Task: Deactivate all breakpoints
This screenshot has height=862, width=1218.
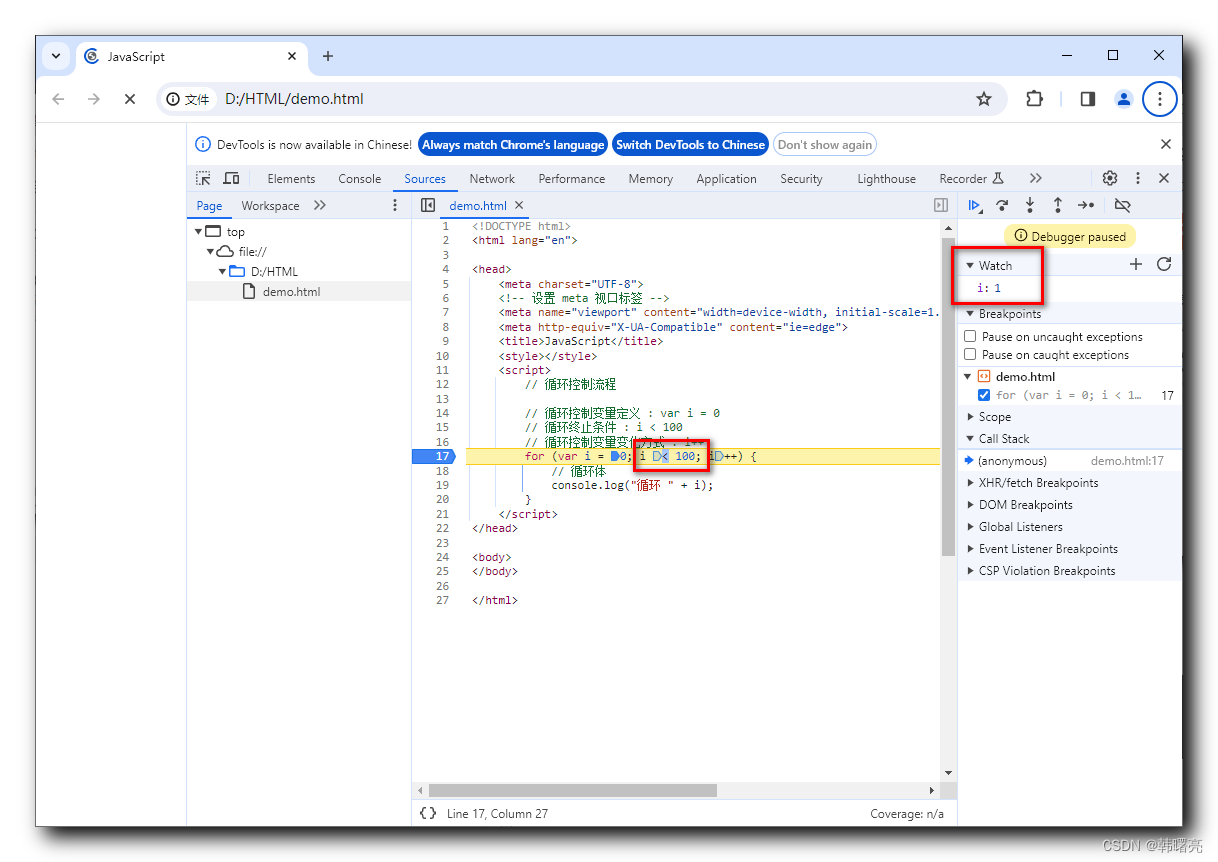Action: point(1123,205)
